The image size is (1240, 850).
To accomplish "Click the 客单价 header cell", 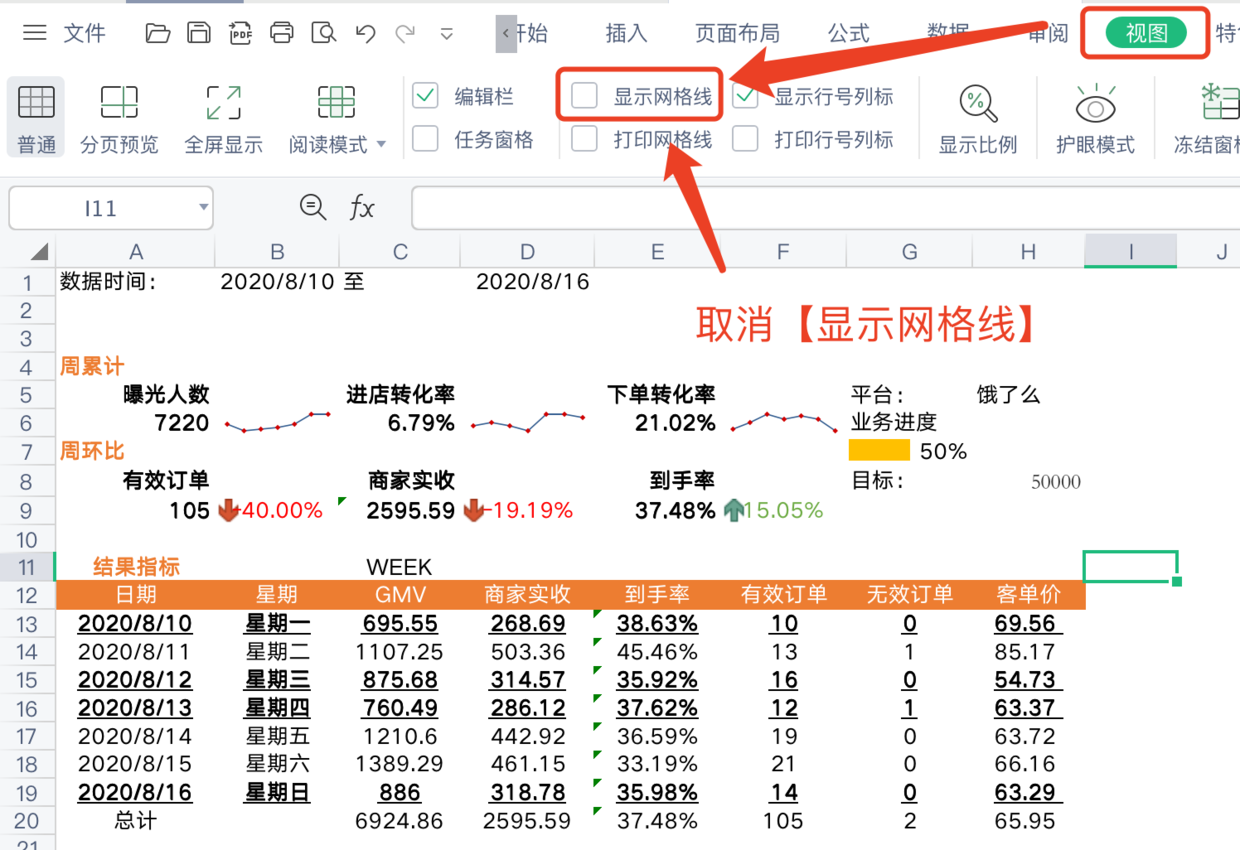I will (x=1028, y=595).
